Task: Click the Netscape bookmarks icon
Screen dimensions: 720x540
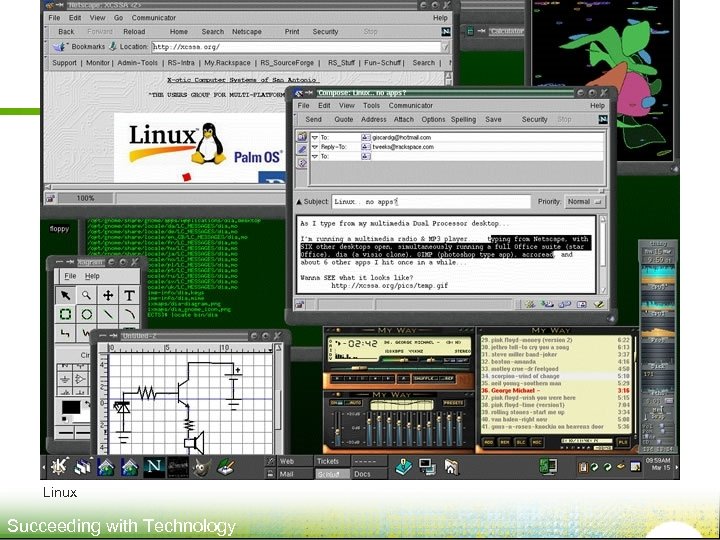Action: tap(59, 47)
